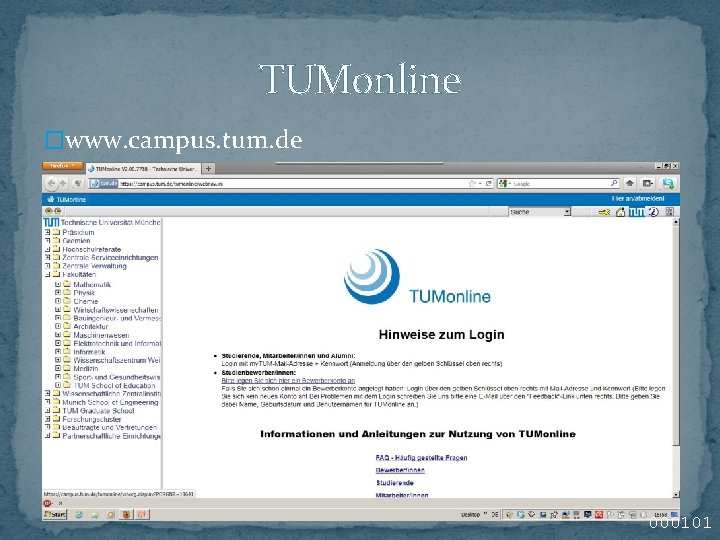Image resolution: width=720 pixels, height=540 pixels.
Task: Expand Zentrale Serviceeinrichtungen node
Action: [47, 258]
